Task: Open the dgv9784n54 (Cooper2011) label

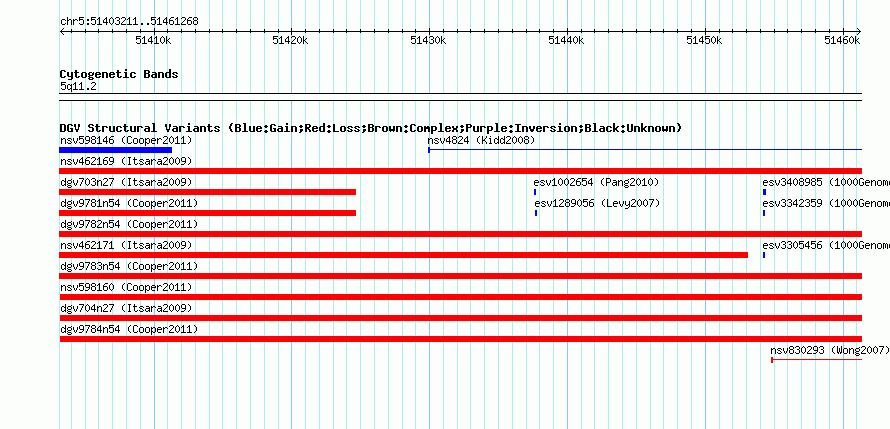Action: pos(129,329)
